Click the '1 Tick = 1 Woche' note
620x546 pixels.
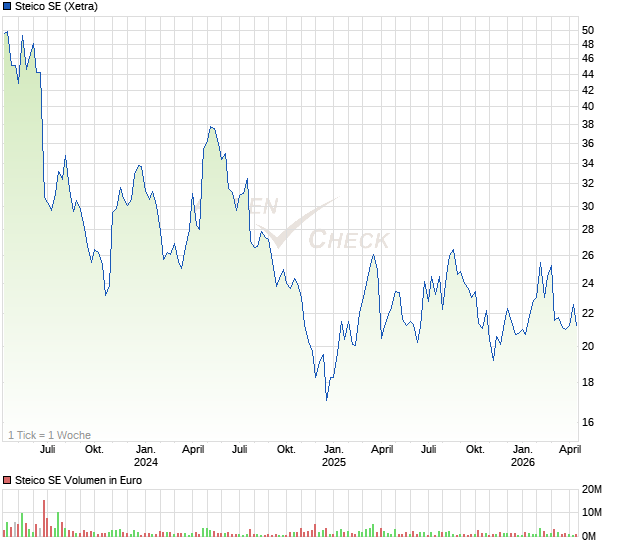[49, 435]
